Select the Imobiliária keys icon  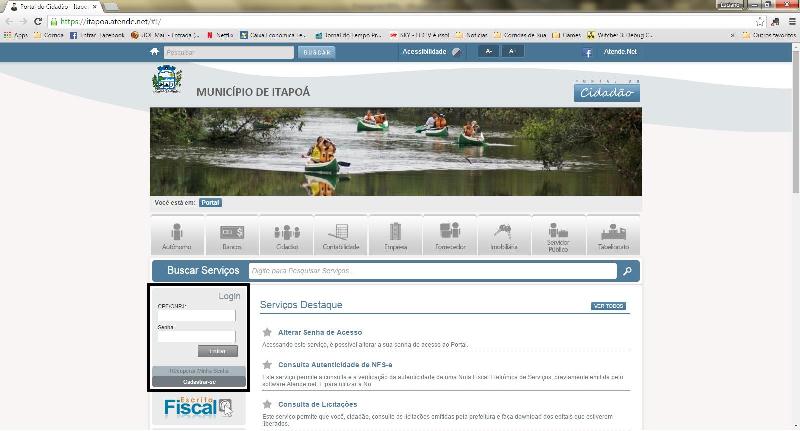pos(504,235)
